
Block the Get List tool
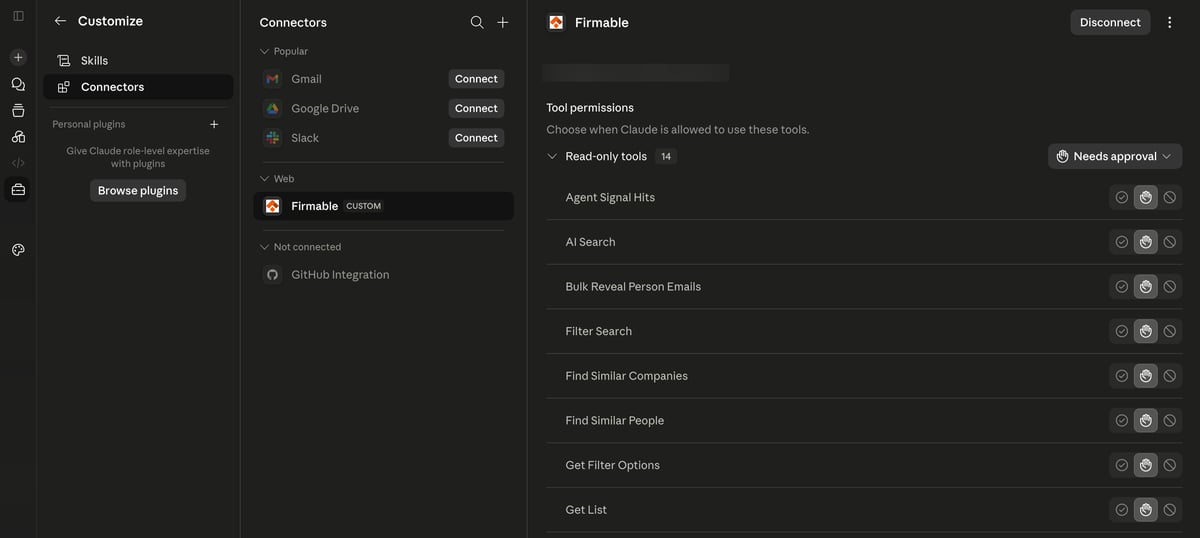1170,510
